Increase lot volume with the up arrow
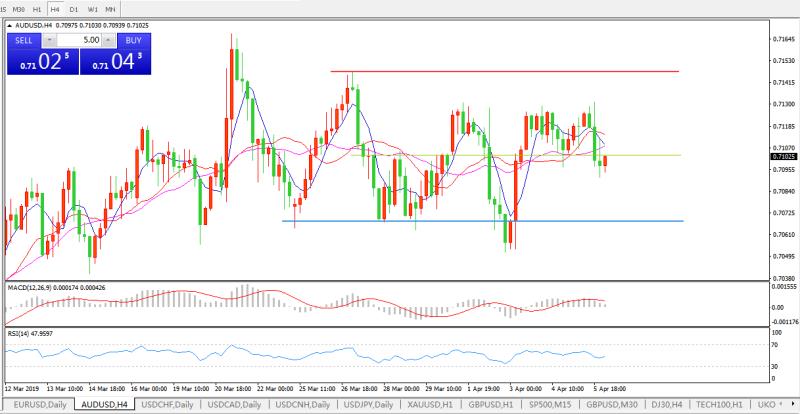Screen dimensions: 800x414 109,40
